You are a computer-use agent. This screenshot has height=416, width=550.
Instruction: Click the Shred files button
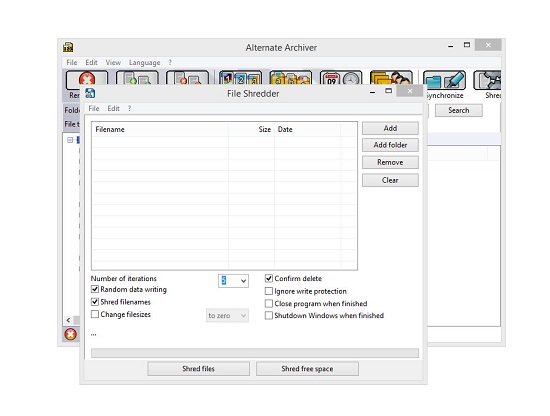(x=199, y=369)
